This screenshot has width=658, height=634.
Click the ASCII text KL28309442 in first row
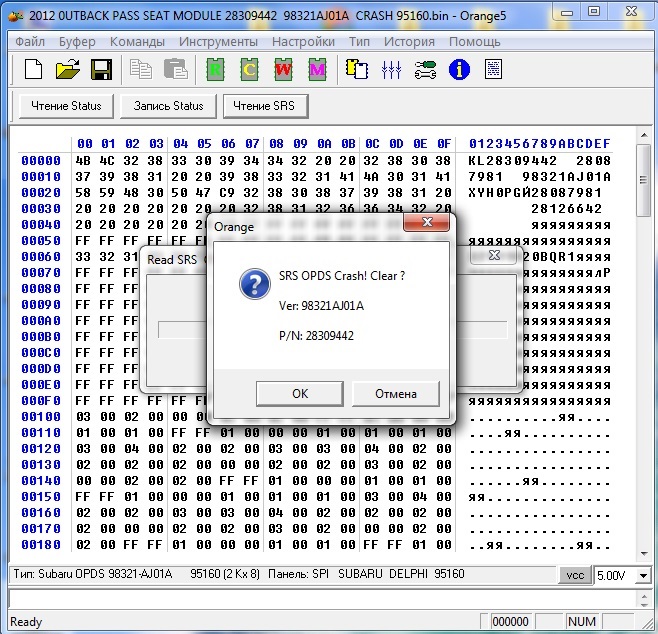(512, 161)
